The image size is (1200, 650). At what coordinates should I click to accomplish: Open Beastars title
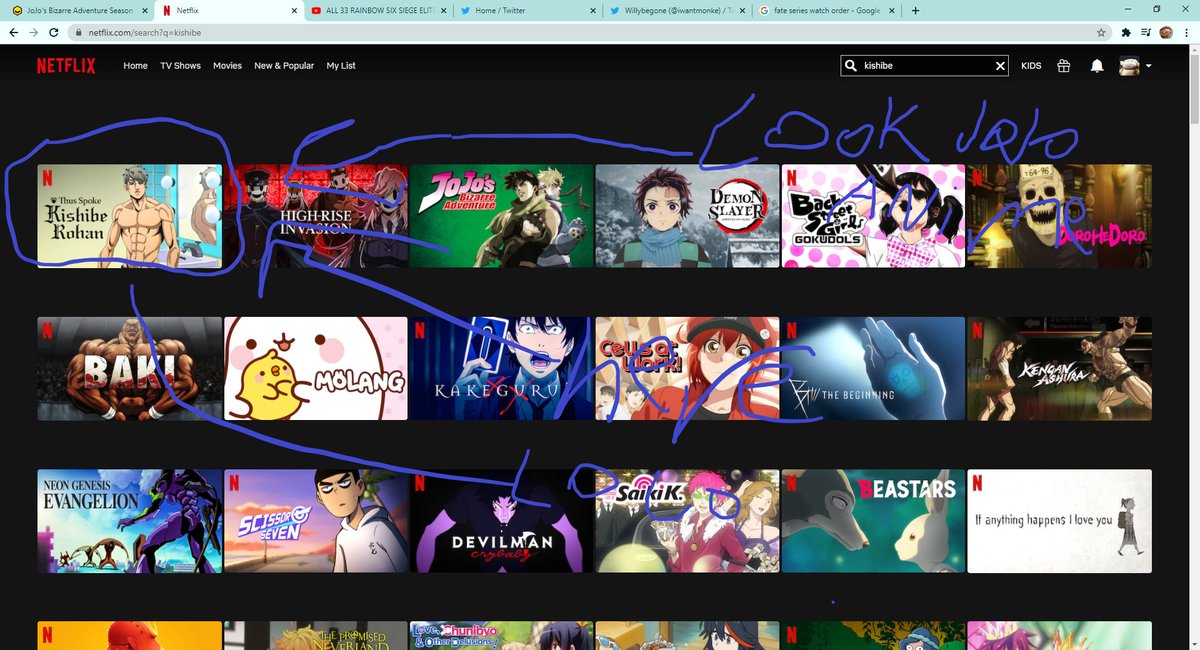point(874,521)
